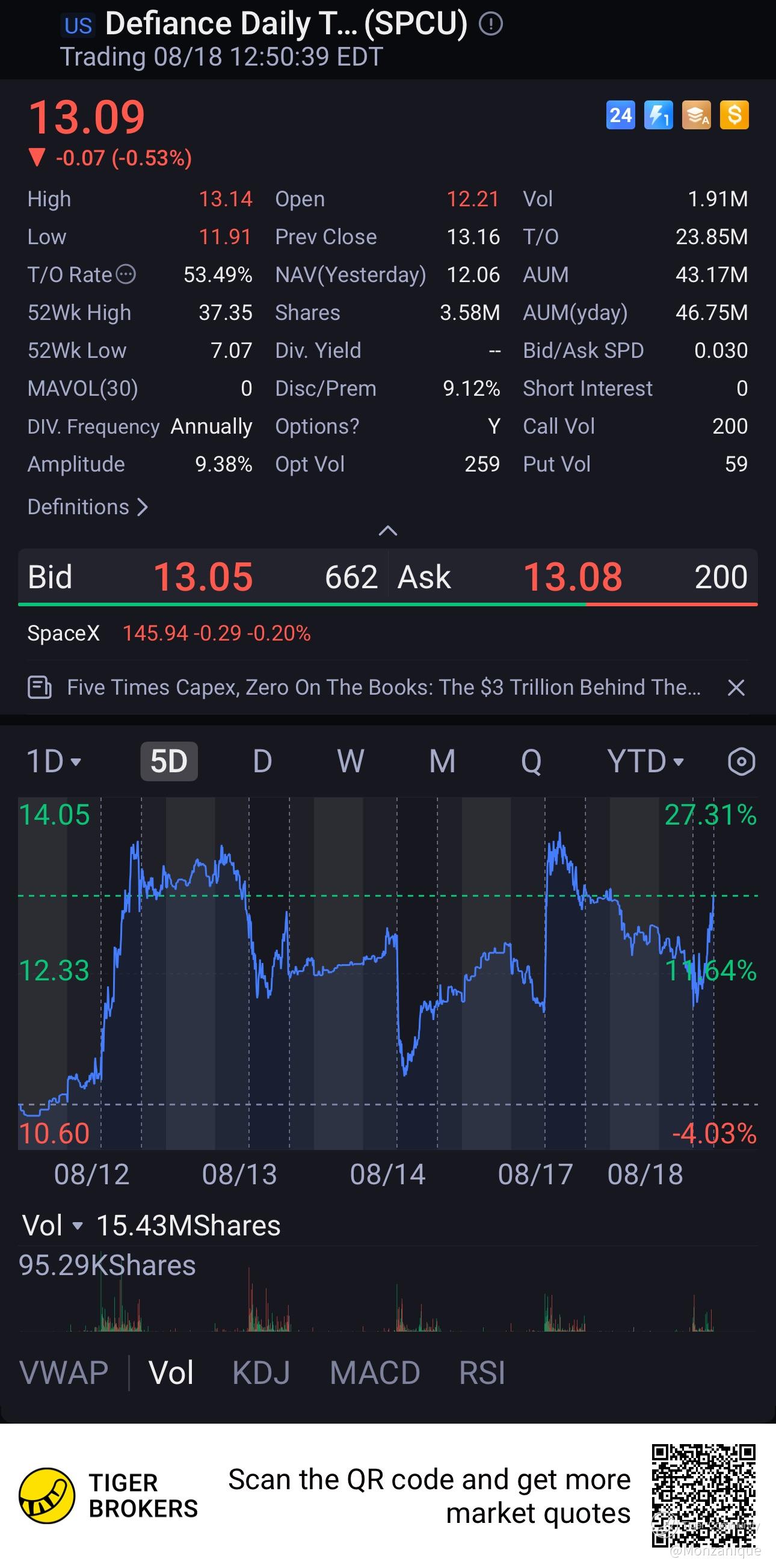The height and width of the screenshot is (1568, 776).
Task: Open the 1D timeframe dropdown
Action: pyautogui.click(x=54, y=761)
